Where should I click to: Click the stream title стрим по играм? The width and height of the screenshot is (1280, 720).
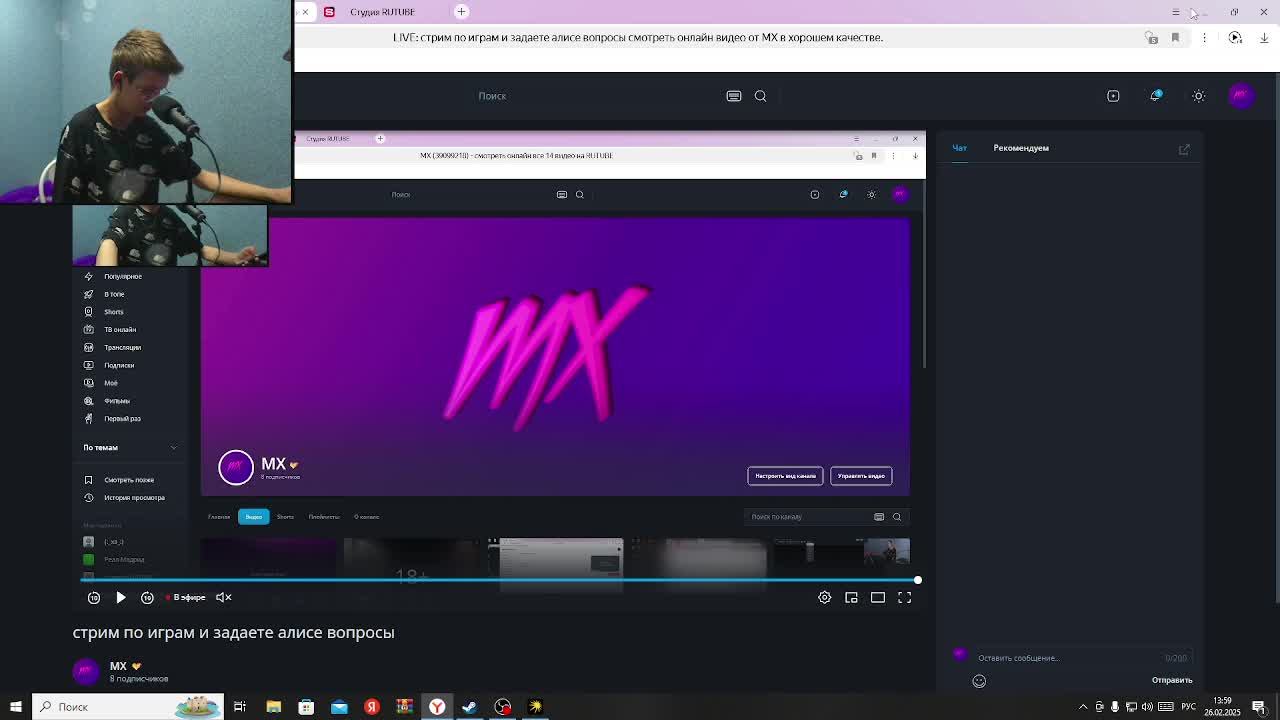point(233,632)
